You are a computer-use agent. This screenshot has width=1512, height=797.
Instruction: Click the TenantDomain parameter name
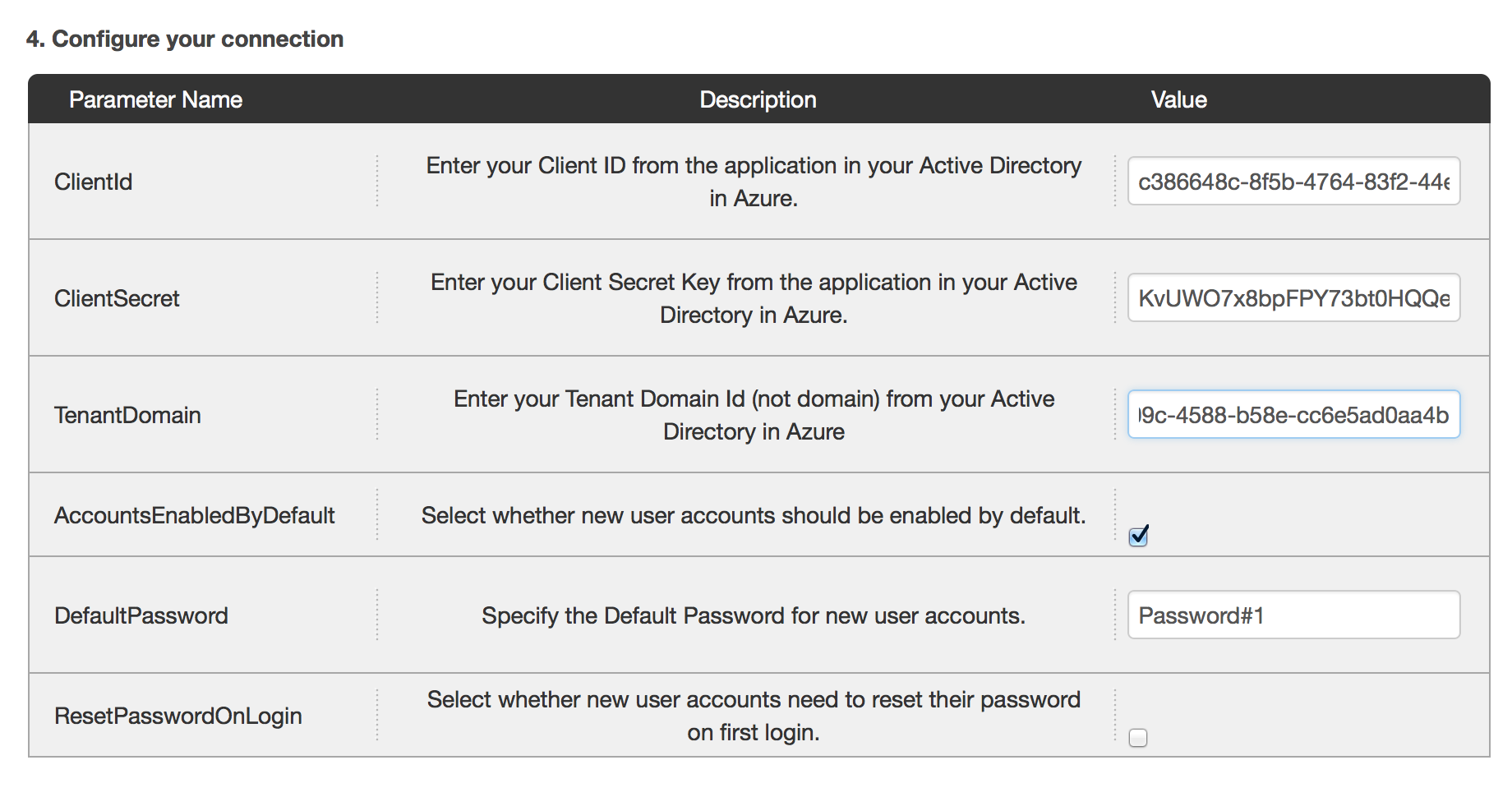pos(127,414)
